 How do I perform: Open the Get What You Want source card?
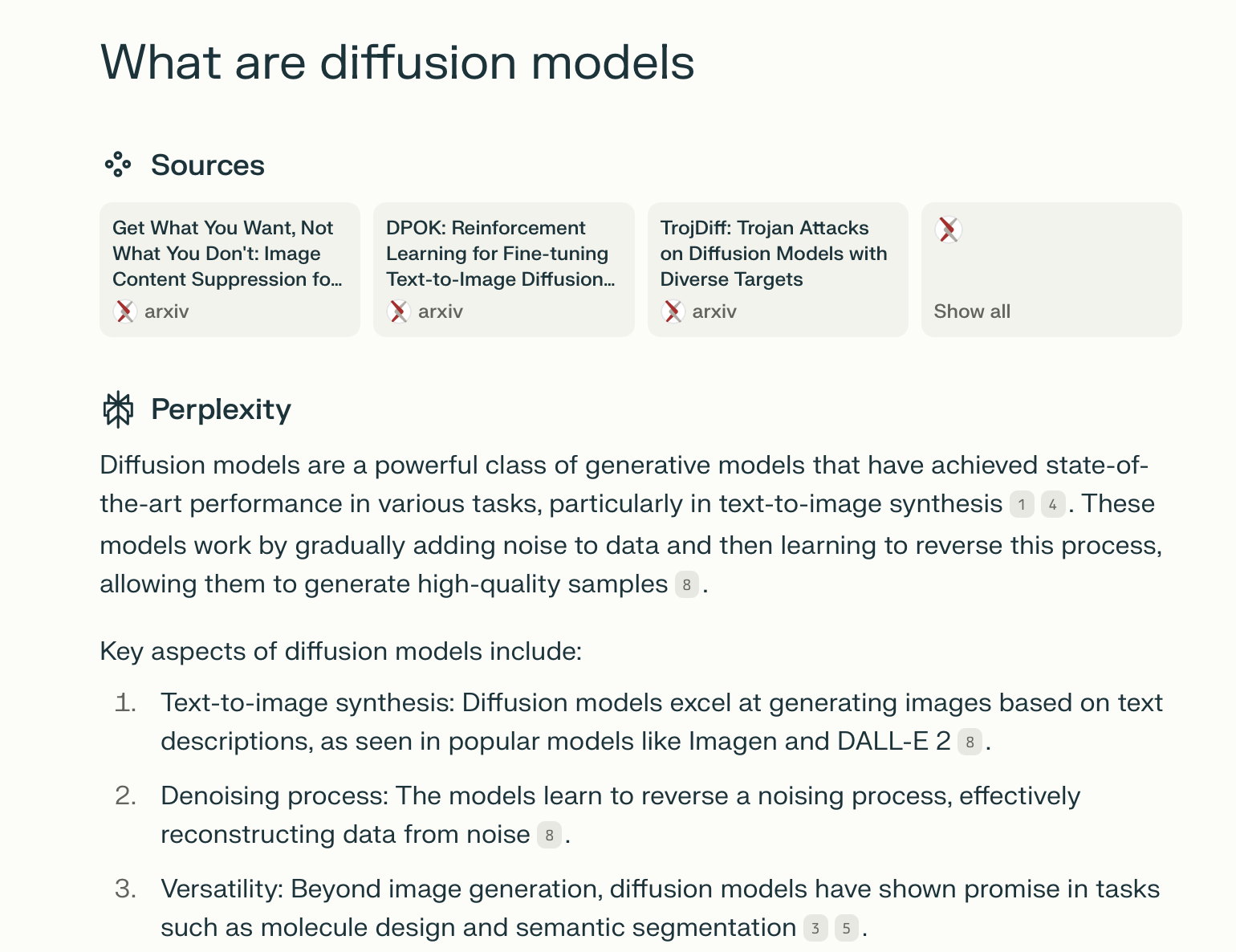tap(230, 269)
